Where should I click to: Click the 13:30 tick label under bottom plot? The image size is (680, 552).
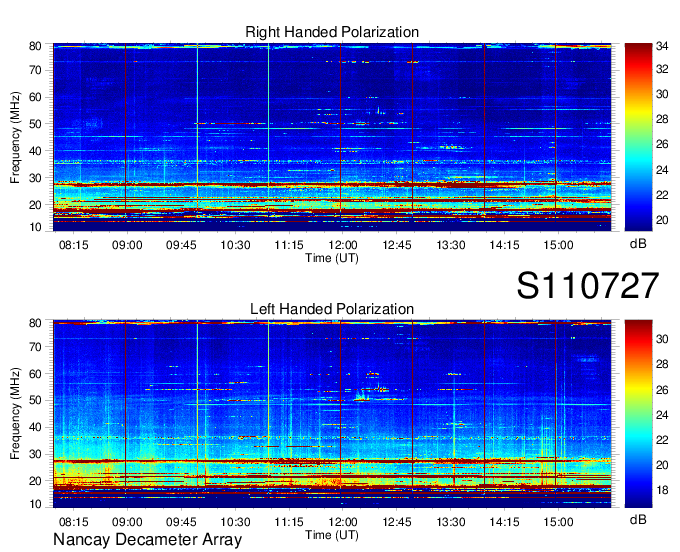451,522
